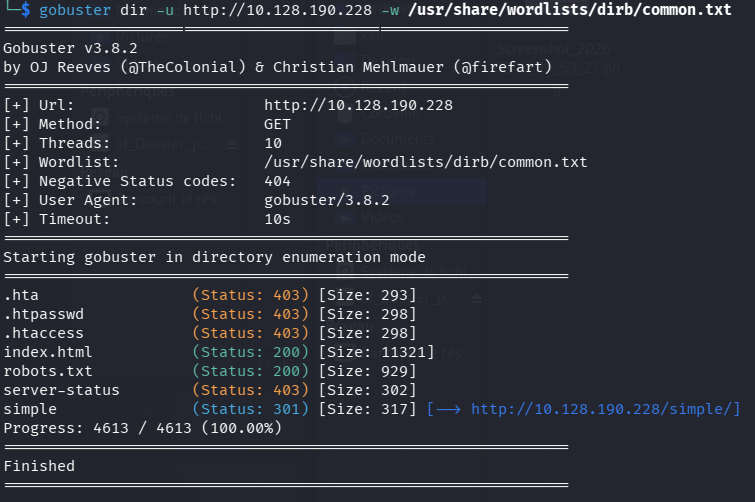Click the .htaccess result entry
This screenshot has width=755, height=502.
coord(43,333)
